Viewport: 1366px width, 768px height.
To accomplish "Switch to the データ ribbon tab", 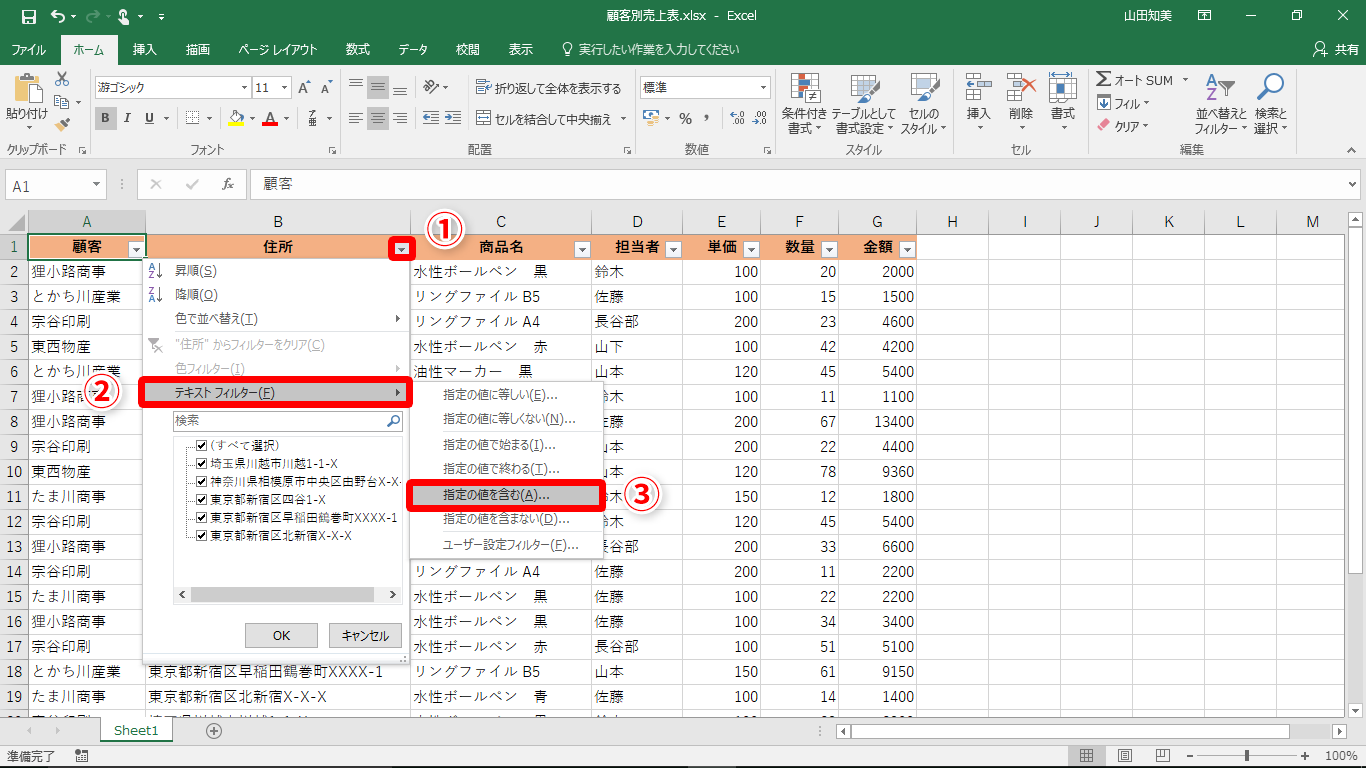I will [413, 49].
